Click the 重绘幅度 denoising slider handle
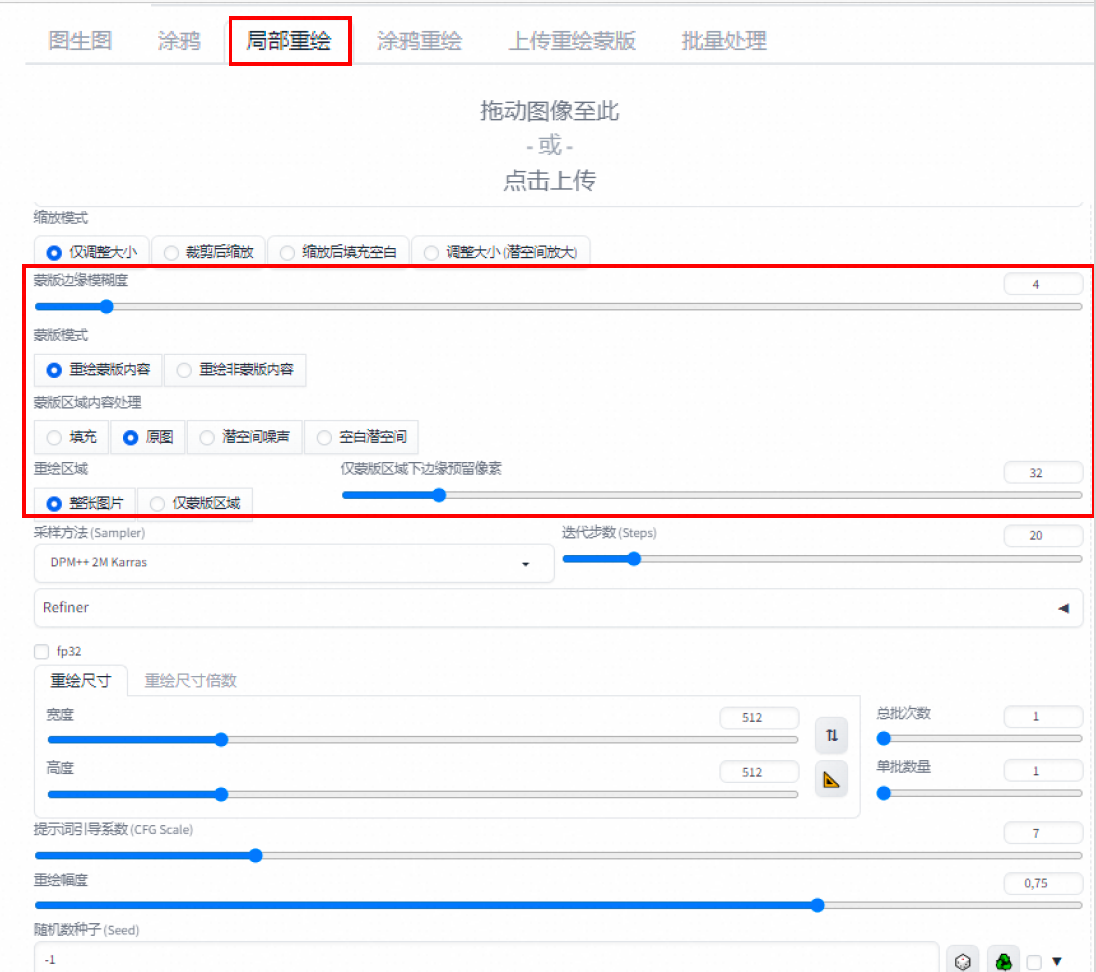 817,905
